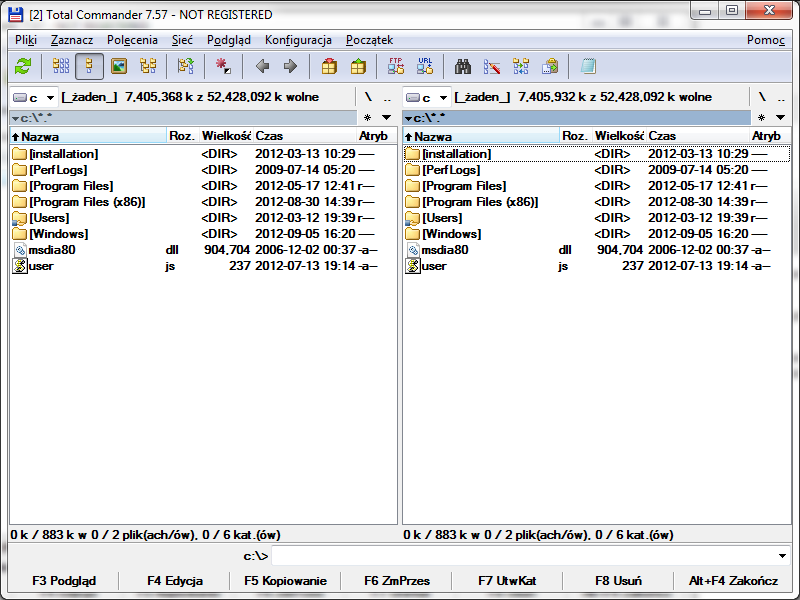
Task: Click the F6 ZmPrzes button
Action: tap(396, 581)
